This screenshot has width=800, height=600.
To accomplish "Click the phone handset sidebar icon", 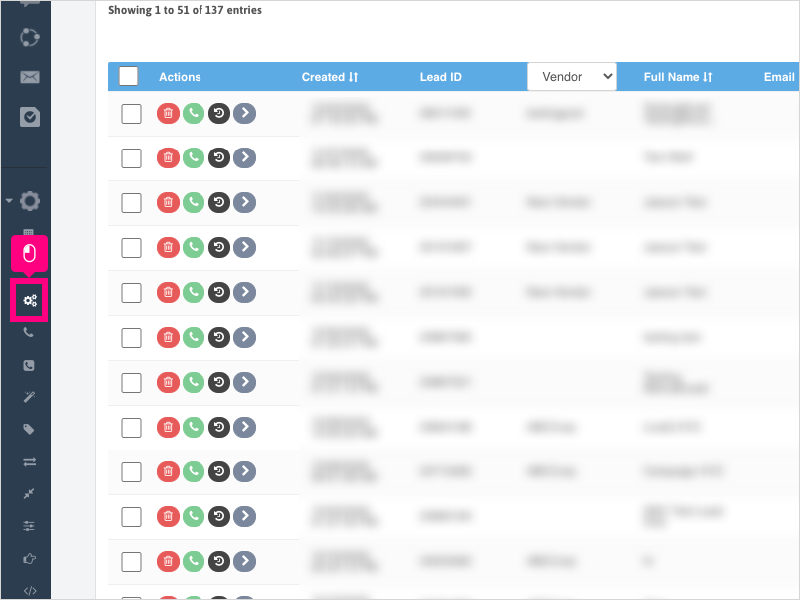I will coord(29,333).
